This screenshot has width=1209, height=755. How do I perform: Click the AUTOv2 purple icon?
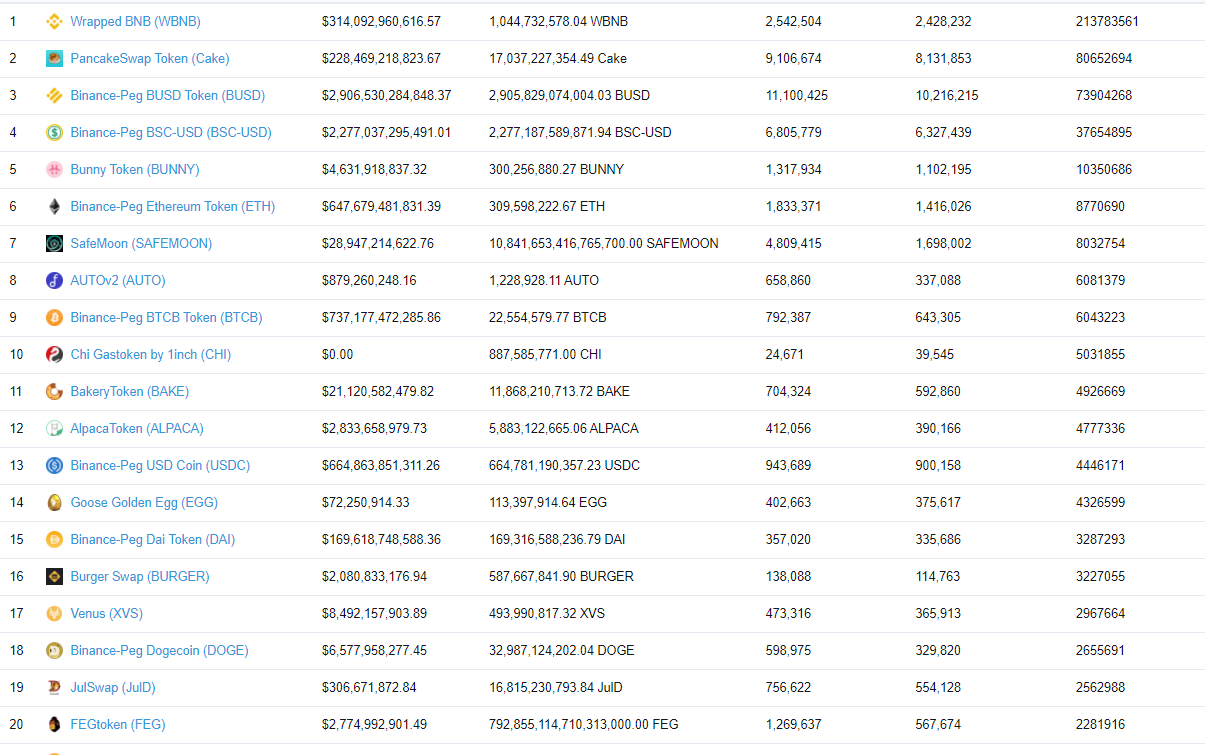point(54,280)
